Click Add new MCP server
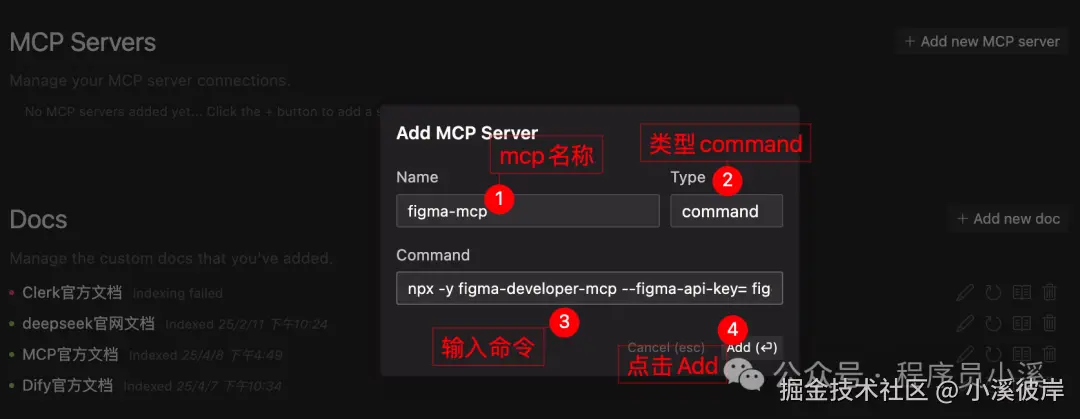Image resolution: width=1080 pixels, height=419 pixels. point(982,41)
